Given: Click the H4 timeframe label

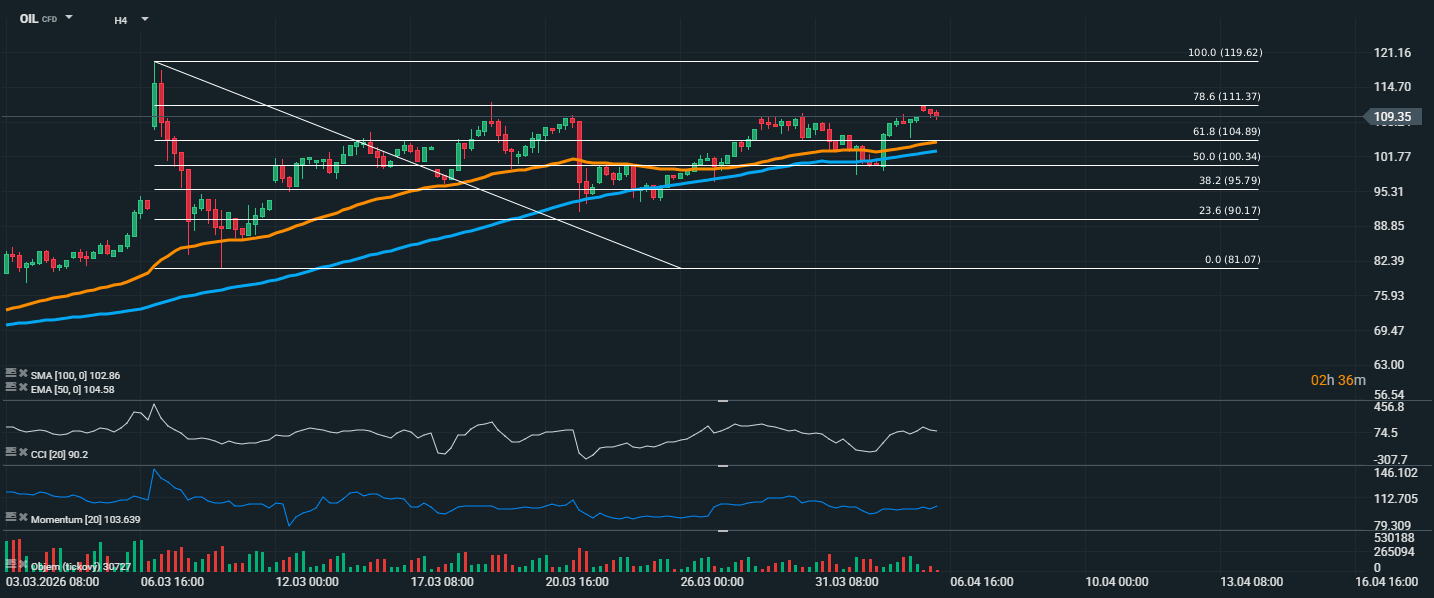Looking at the screenshot, I should click(x=121, y=19).
